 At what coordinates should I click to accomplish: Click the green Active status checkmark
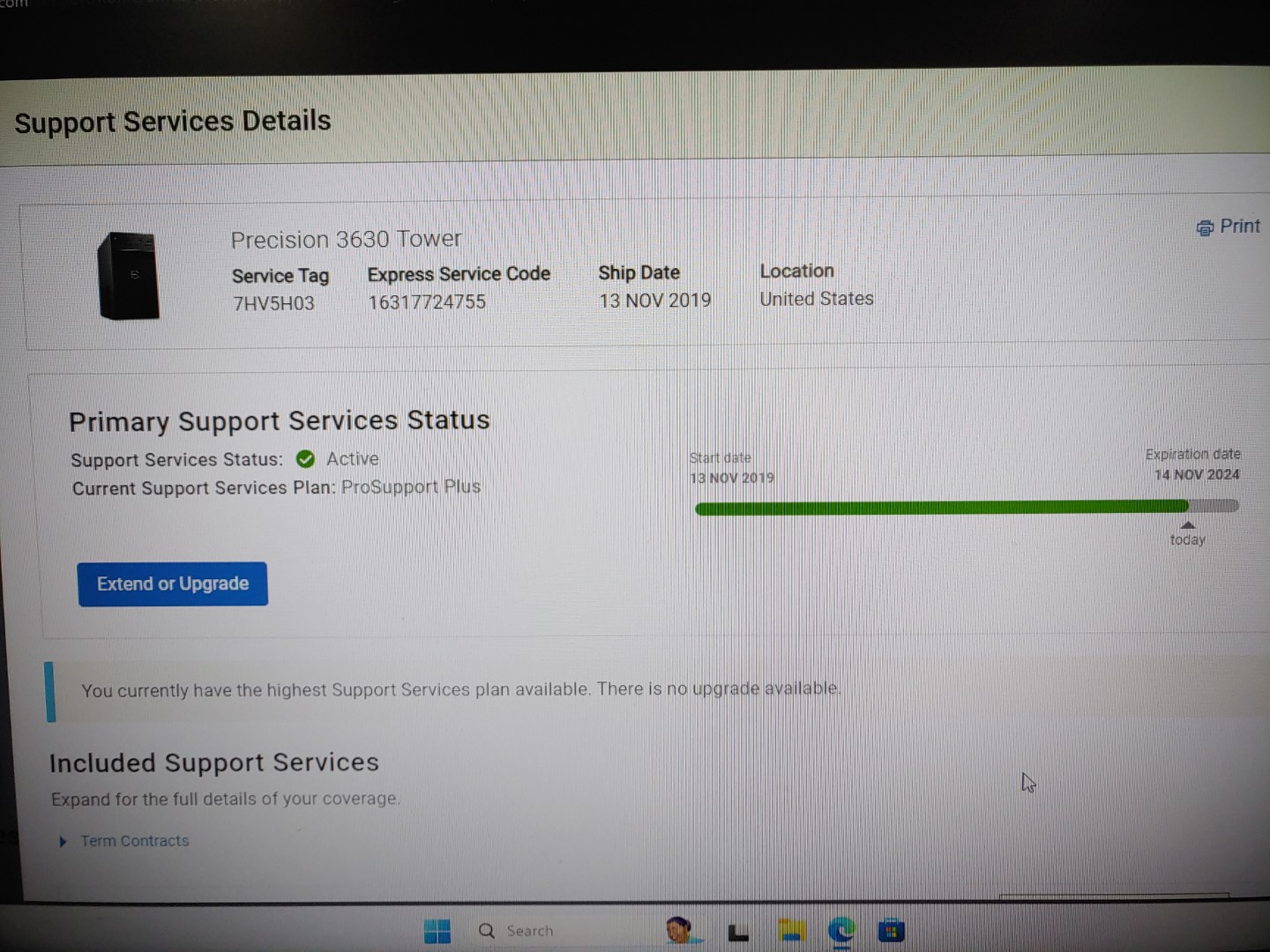tap(306, 459)
